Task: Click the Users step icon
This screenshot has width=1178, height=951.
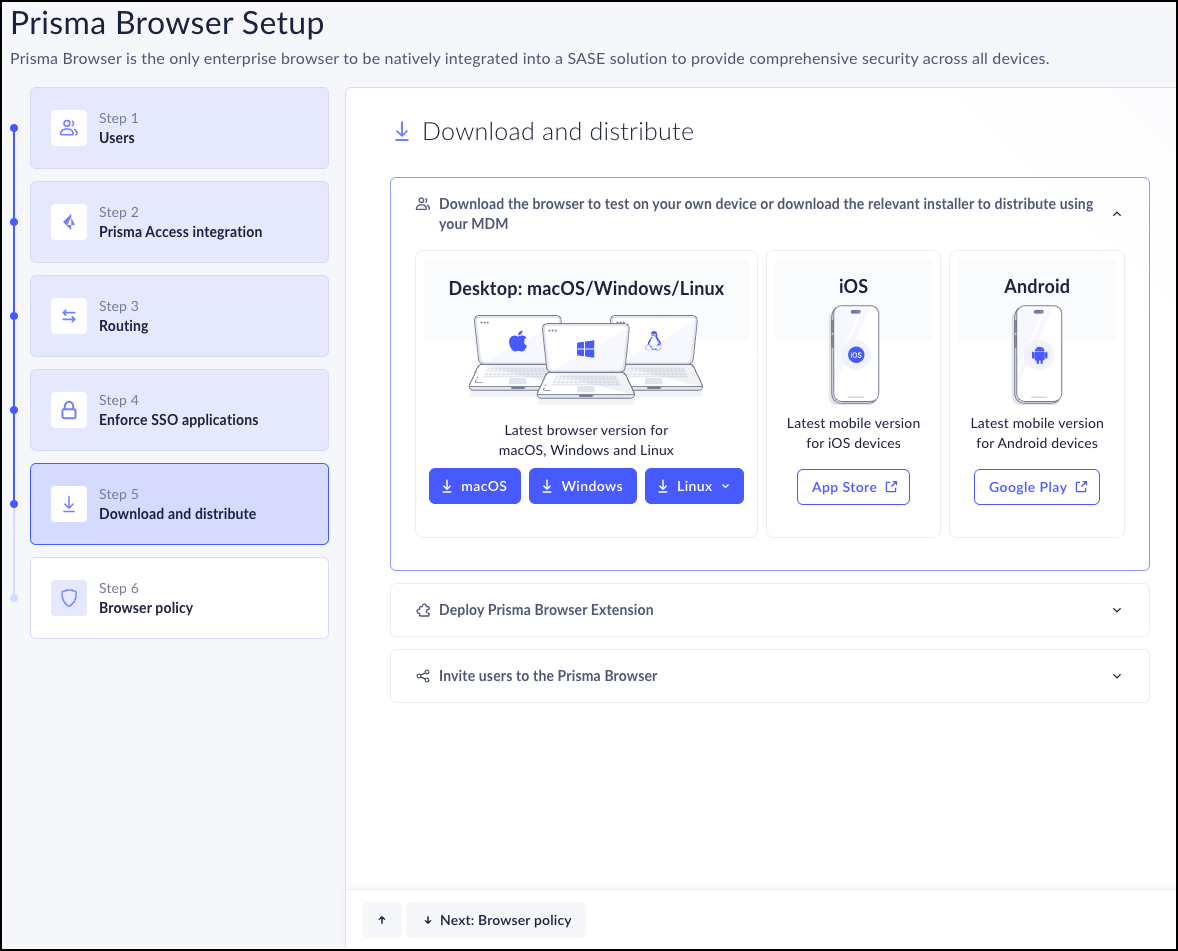Action: pyautogui.click(x=69, y=128)
